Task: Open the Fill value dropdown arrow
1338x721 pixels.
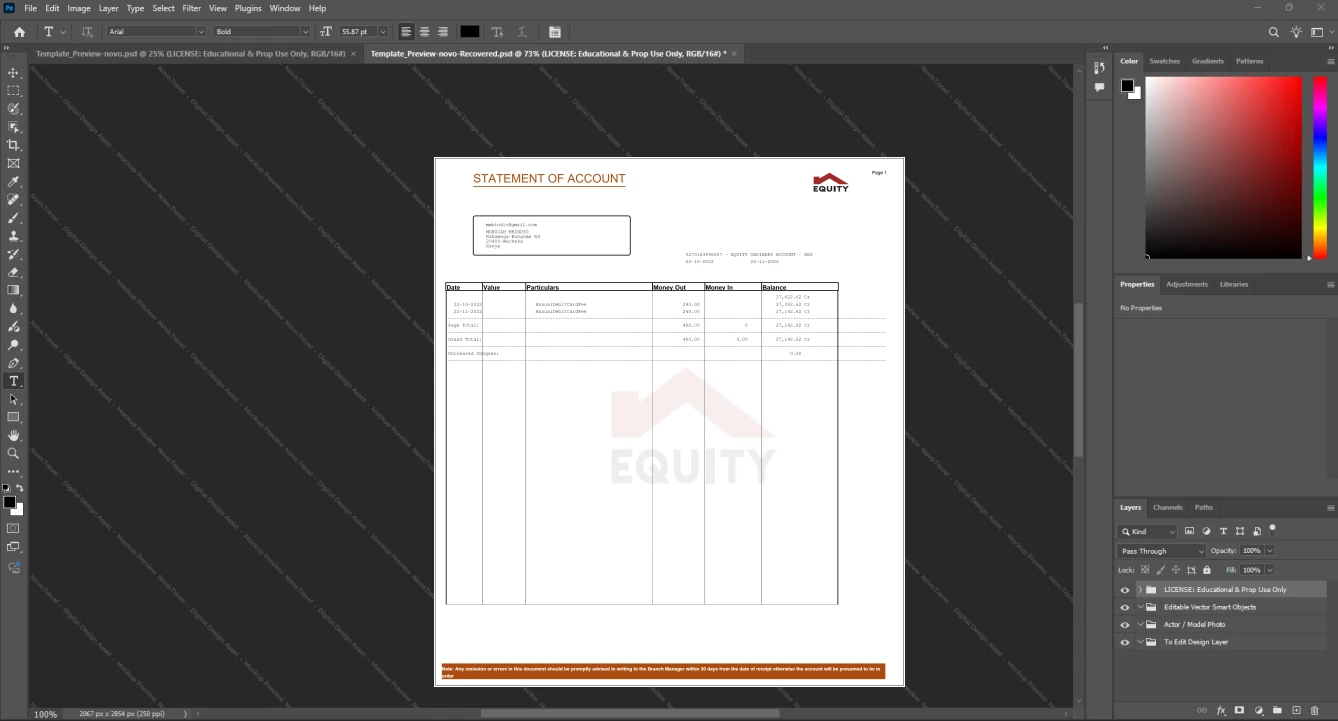Action: 1270,570
